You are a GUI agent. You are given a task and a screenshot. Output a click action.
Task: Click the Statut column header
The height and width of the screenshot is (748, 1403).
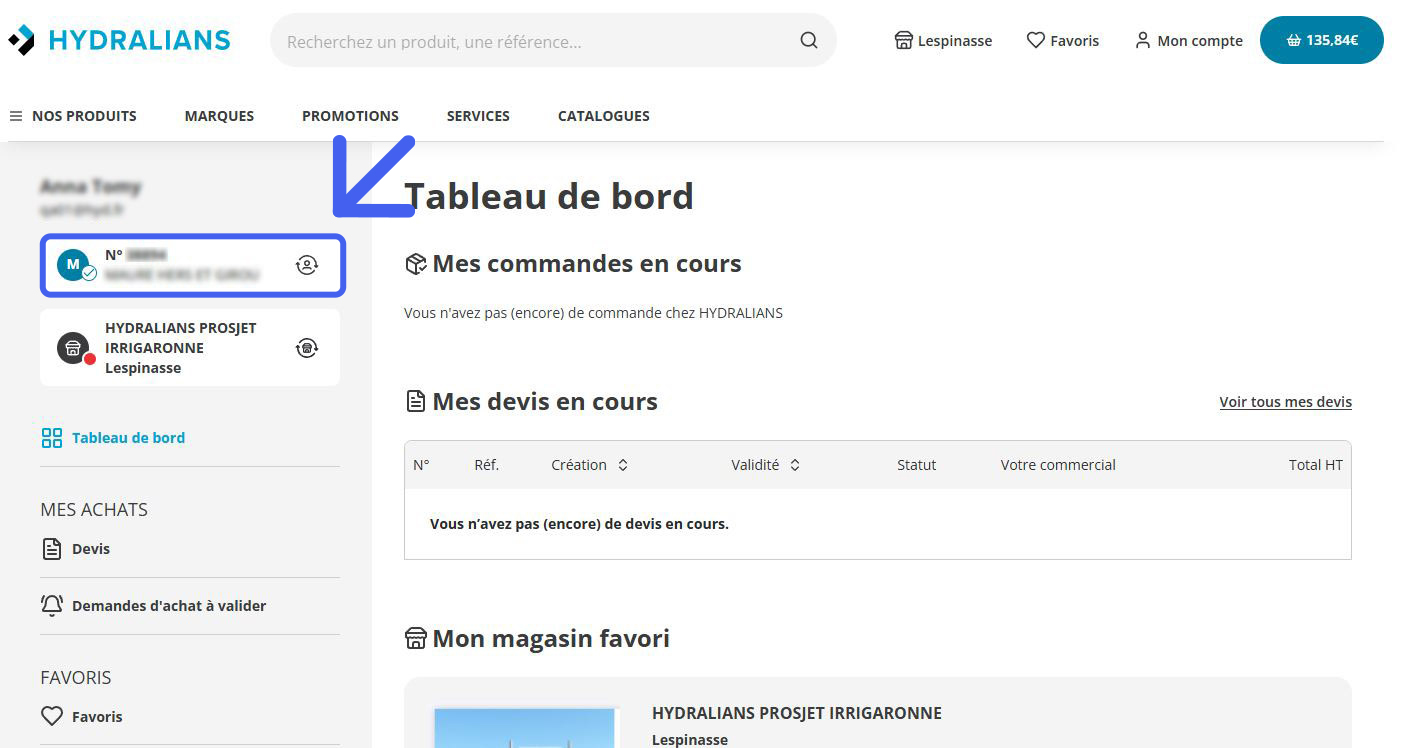tap(917, 465)
